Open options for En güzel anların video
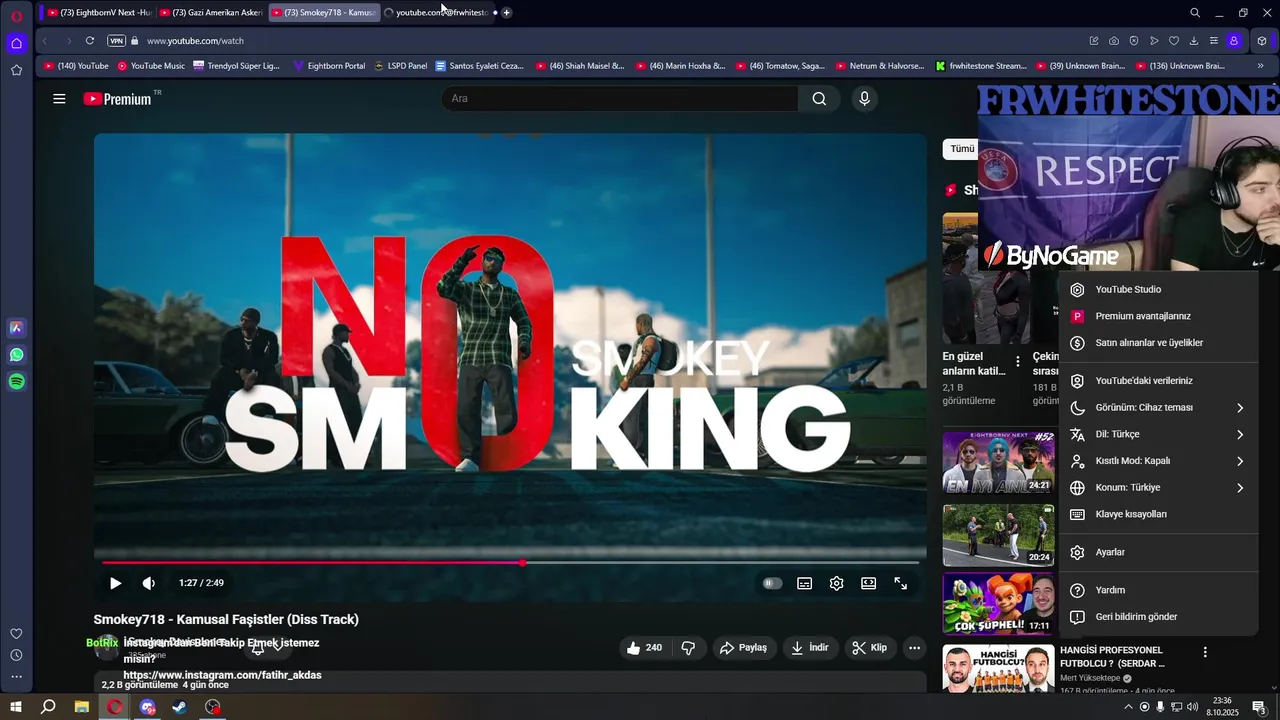This screenshot has width=1280, height=720. [1018, 362]
